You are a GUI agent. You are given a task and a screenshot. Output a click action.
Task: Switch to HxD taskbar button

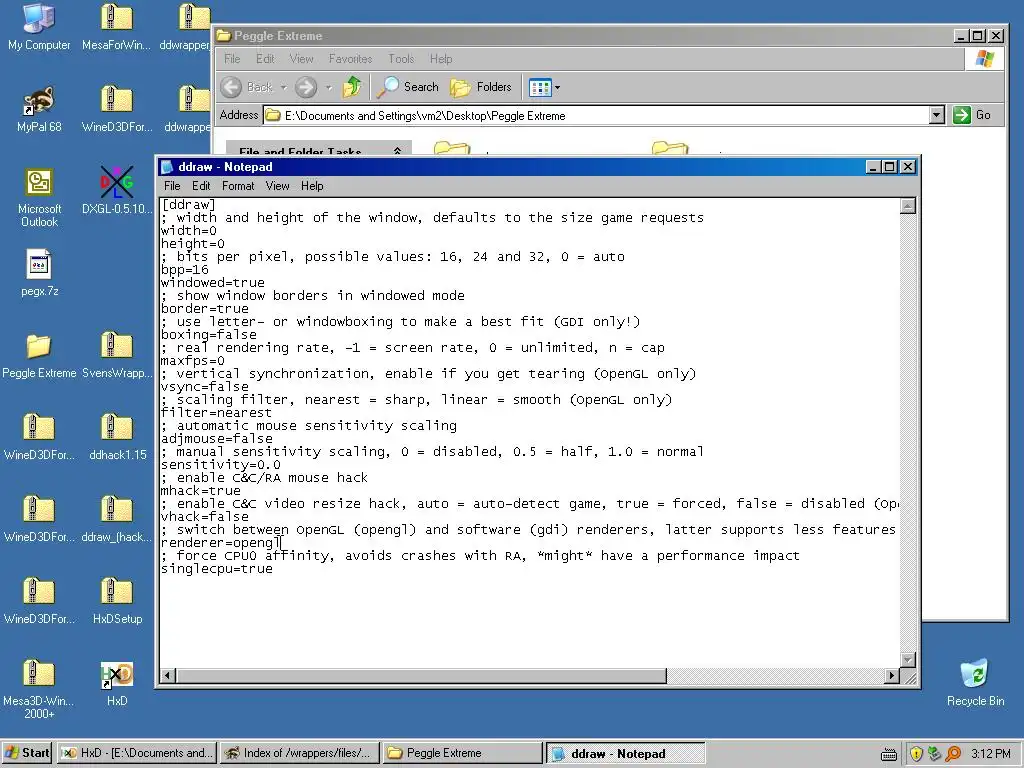[x=136, y=753]
